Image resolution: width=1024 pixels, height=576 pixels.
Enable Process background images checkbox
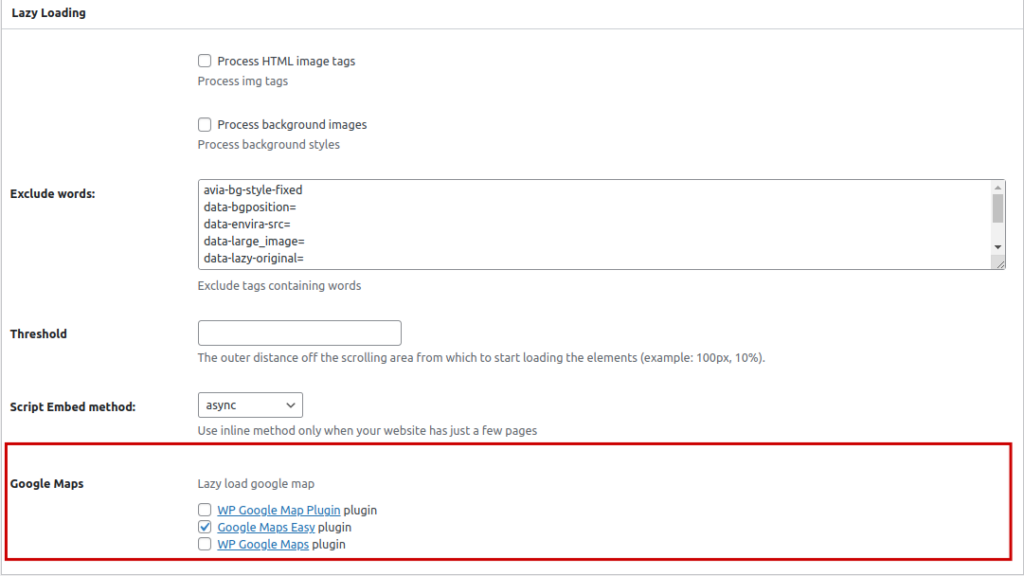coord(204,124)
